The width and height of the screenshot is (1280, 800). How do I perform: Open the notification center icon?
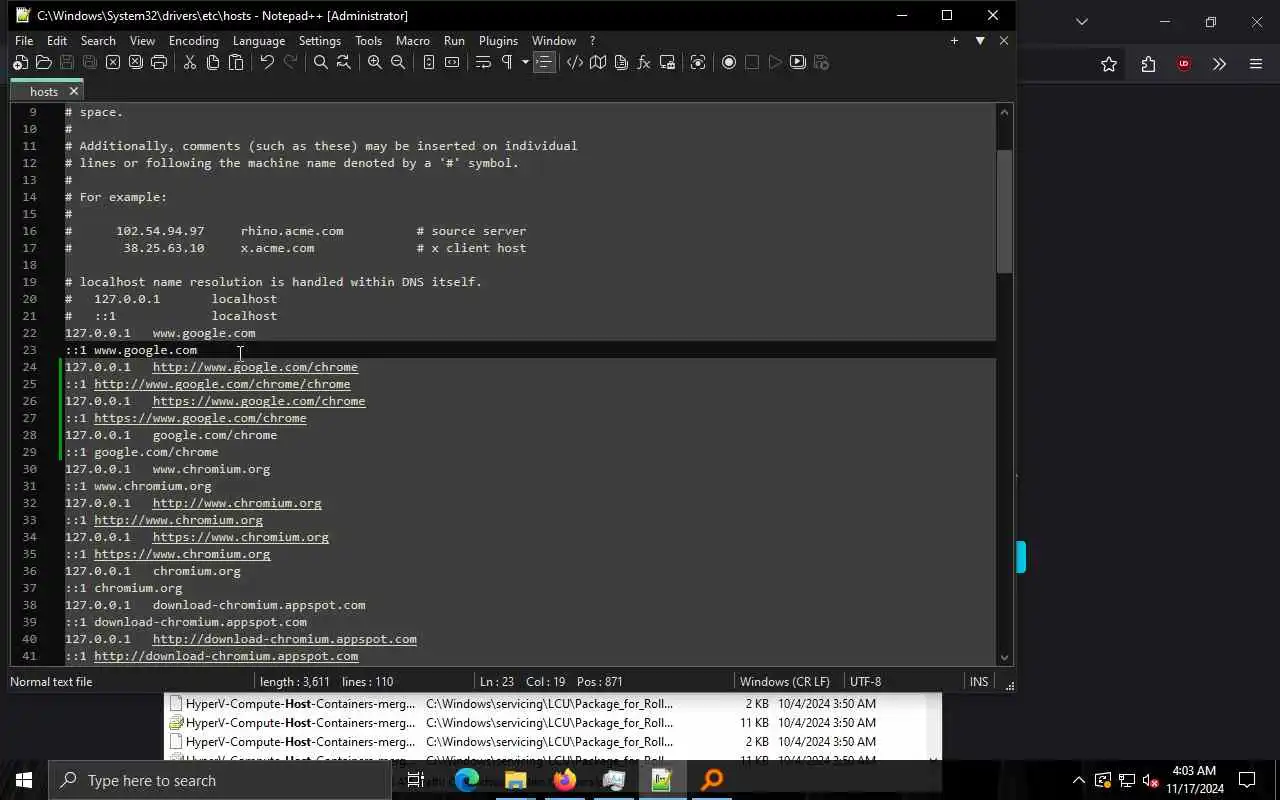(x=1247, y=780)
